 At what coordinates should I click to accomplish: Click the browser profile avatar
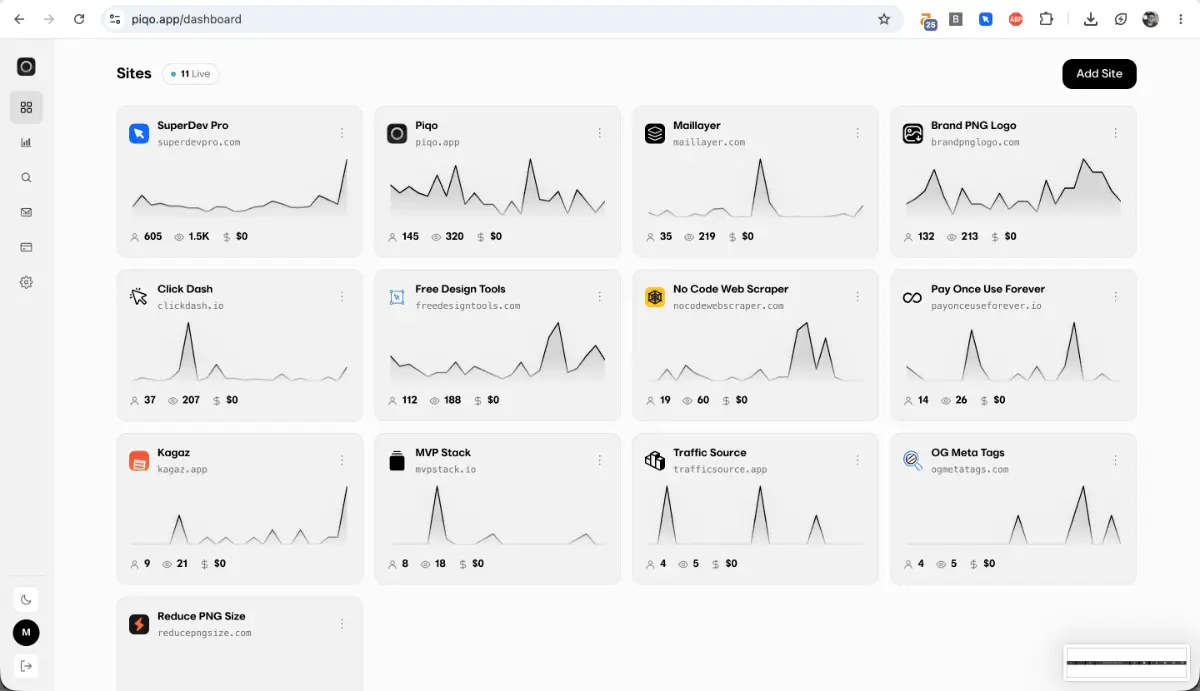(1151, 19)
